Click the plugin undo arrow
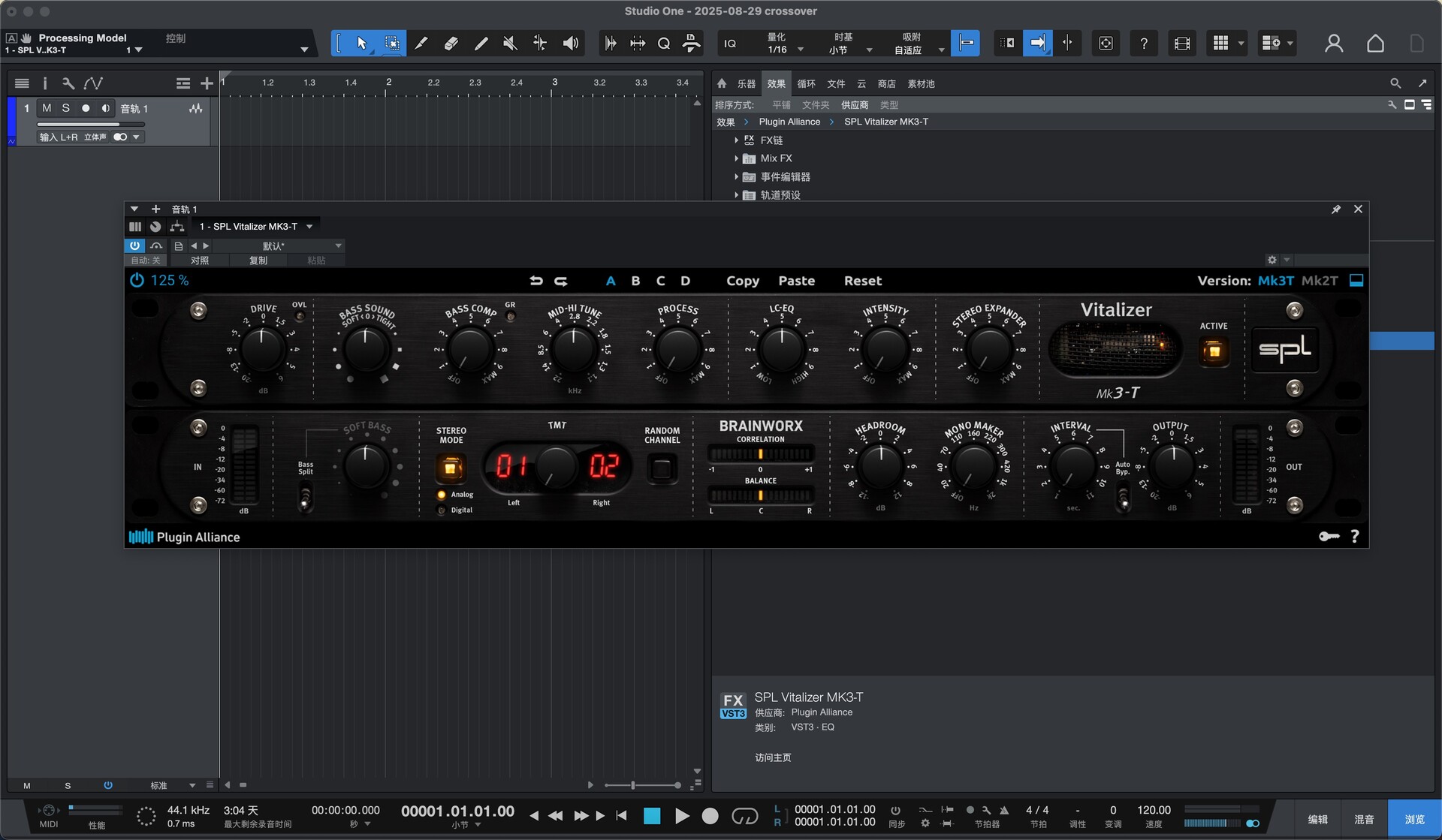 536,281
